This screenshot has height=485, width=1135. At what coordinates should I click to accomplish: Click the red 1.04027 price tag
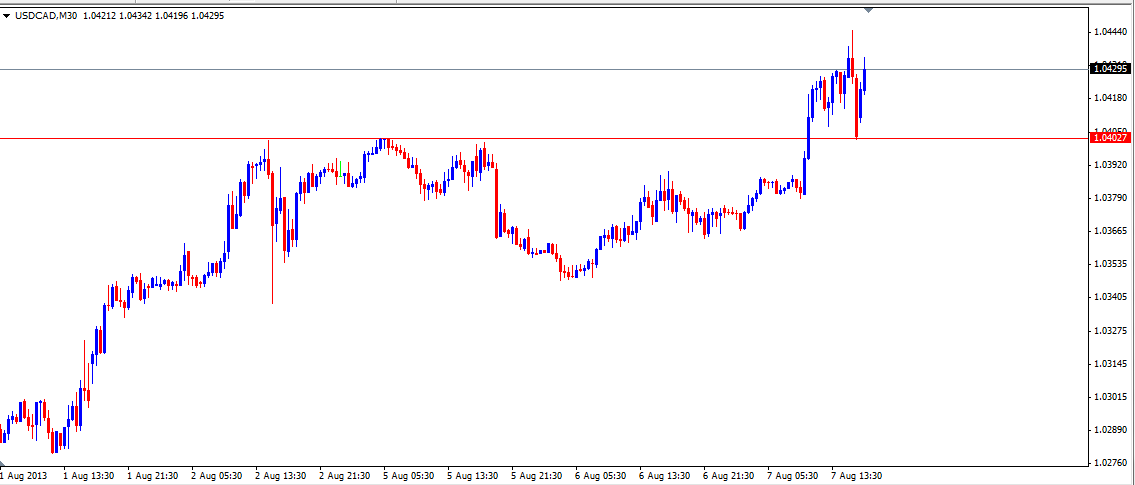pyautogui.click(x=1110, y=139)
